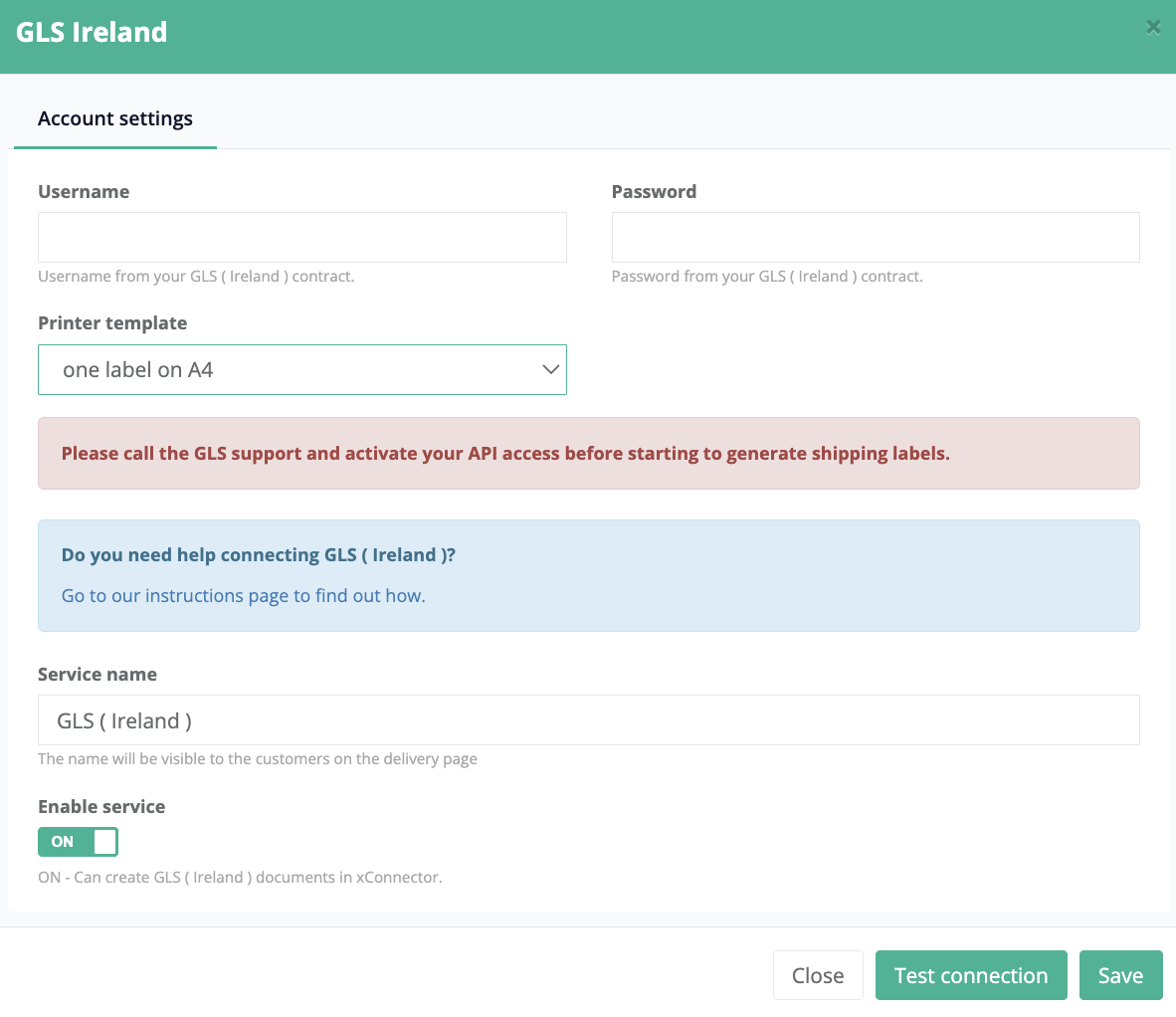The width and height of the screenshot is (1176, 1017).
Task: Click the Service name text field
Action: pos(588,720)
